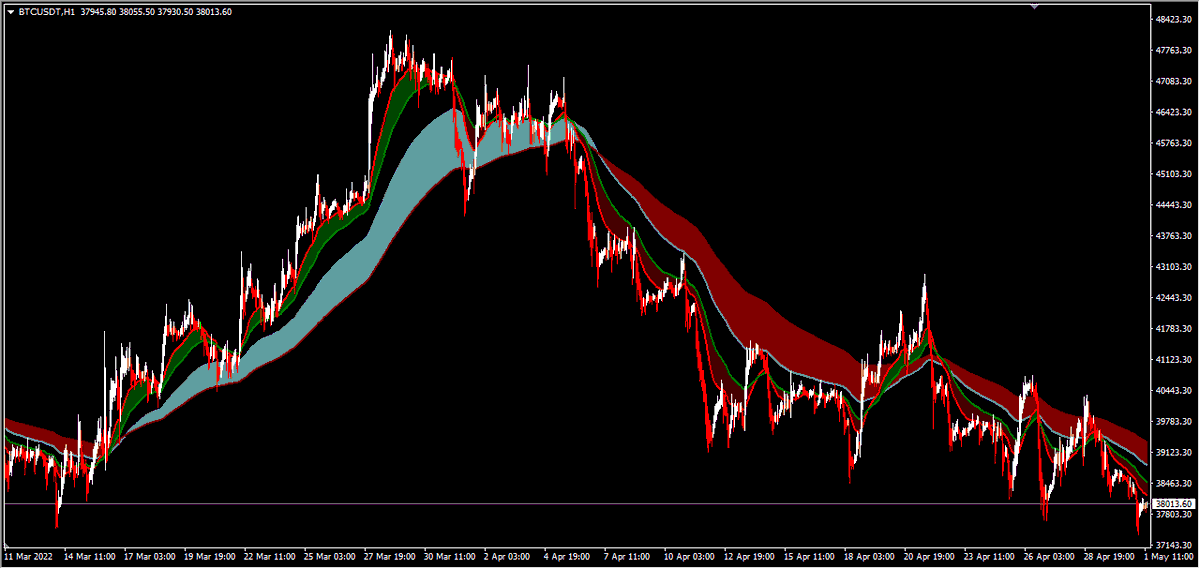Click the BTCUSDT,H1 chart title text

pos(46,12)
